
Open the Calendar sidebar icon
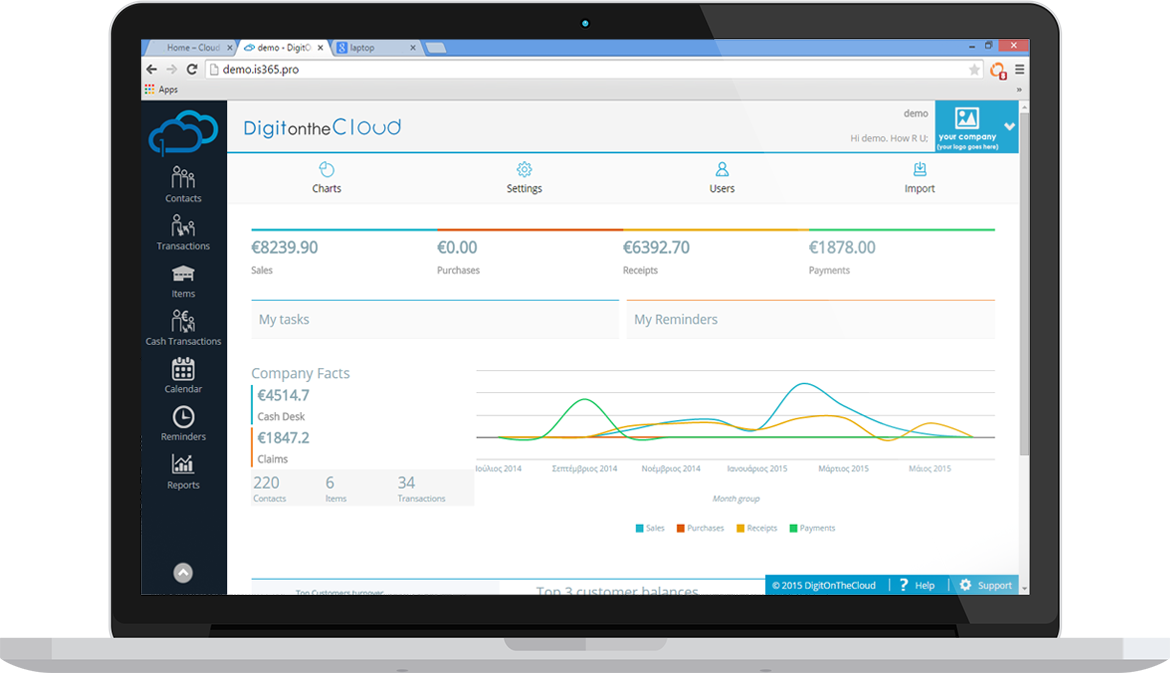(x=183, y=369)
